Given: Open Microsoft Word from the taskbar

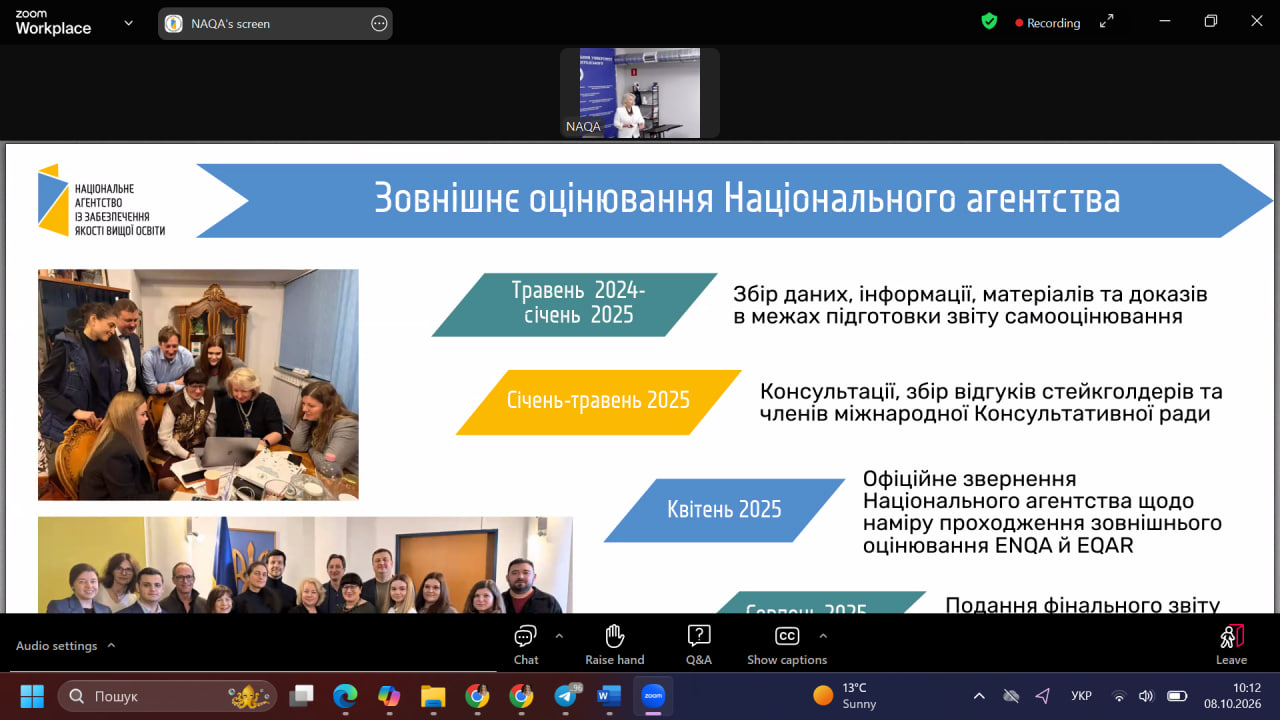Looking at the screenshot, I should tap(609, 696).
